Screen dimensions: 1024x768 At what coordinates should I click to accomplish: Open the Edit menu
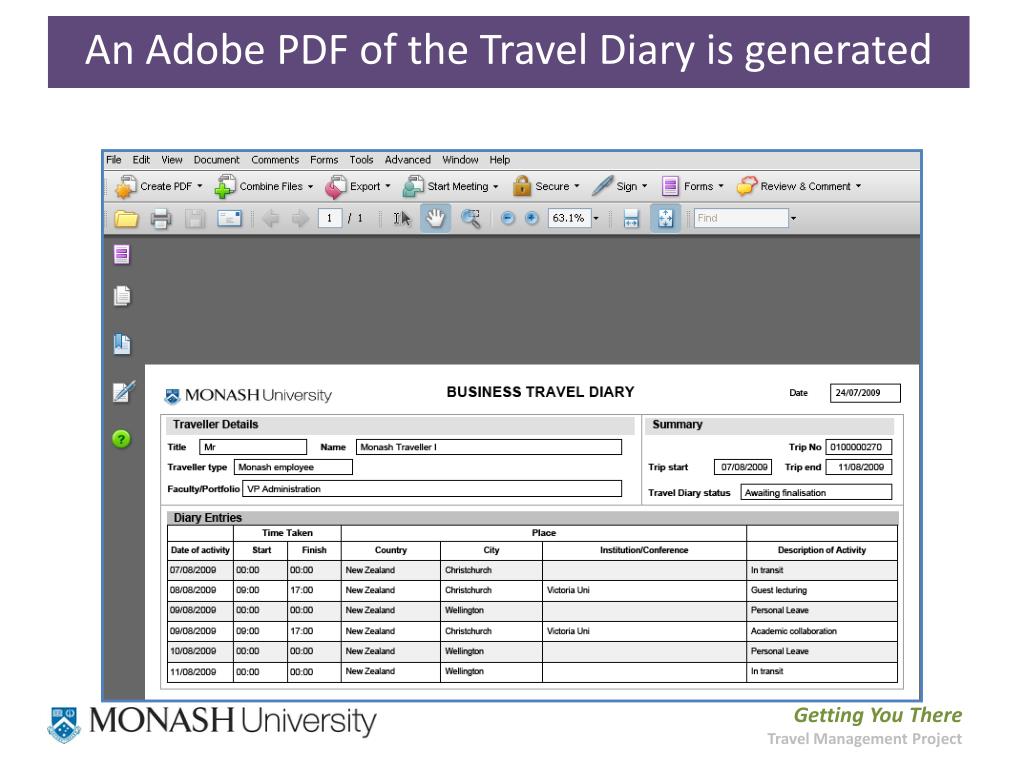coord(141,160)
